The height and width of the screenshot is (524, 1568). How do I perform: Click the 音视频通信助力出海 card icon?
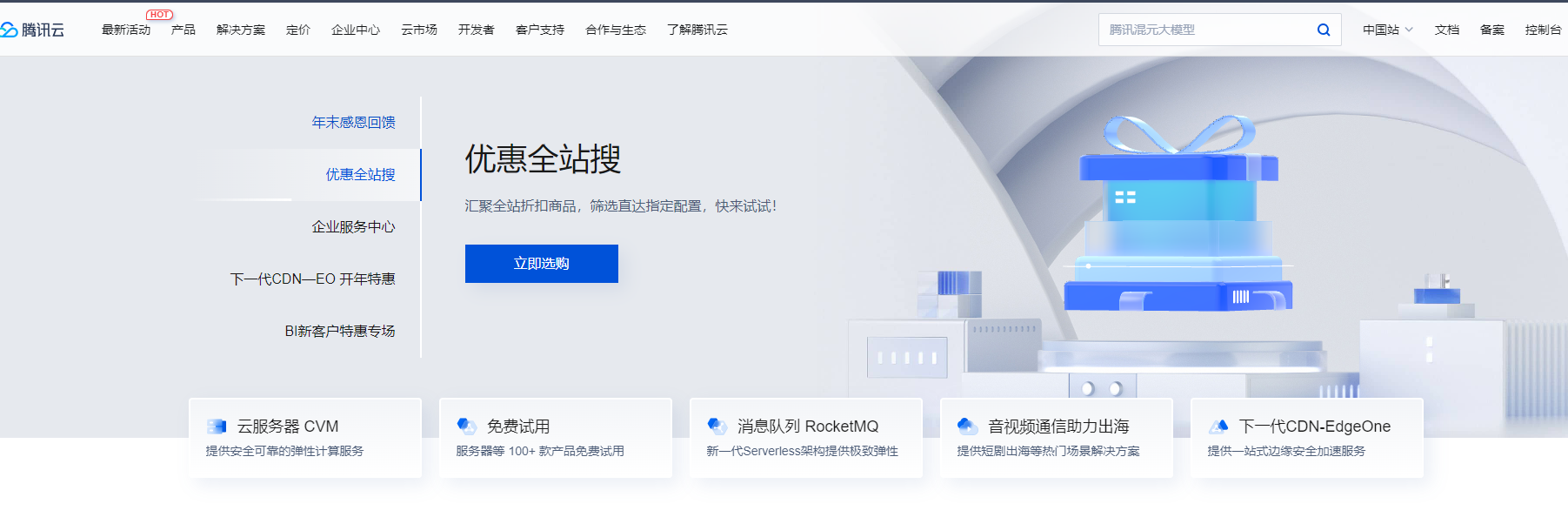pyautogui.click(x=968, y=427)
